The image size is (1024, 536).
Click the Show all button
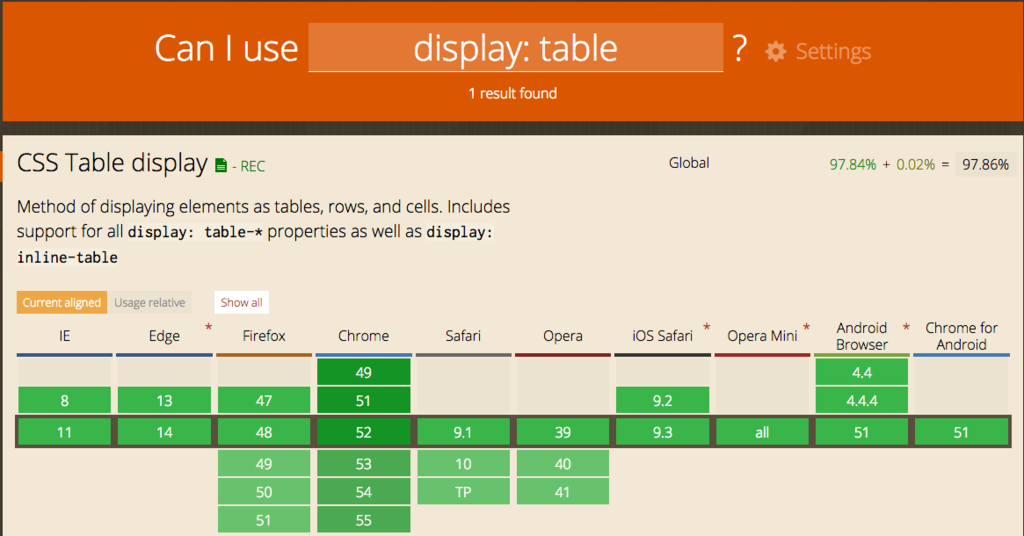coord(242,302)
